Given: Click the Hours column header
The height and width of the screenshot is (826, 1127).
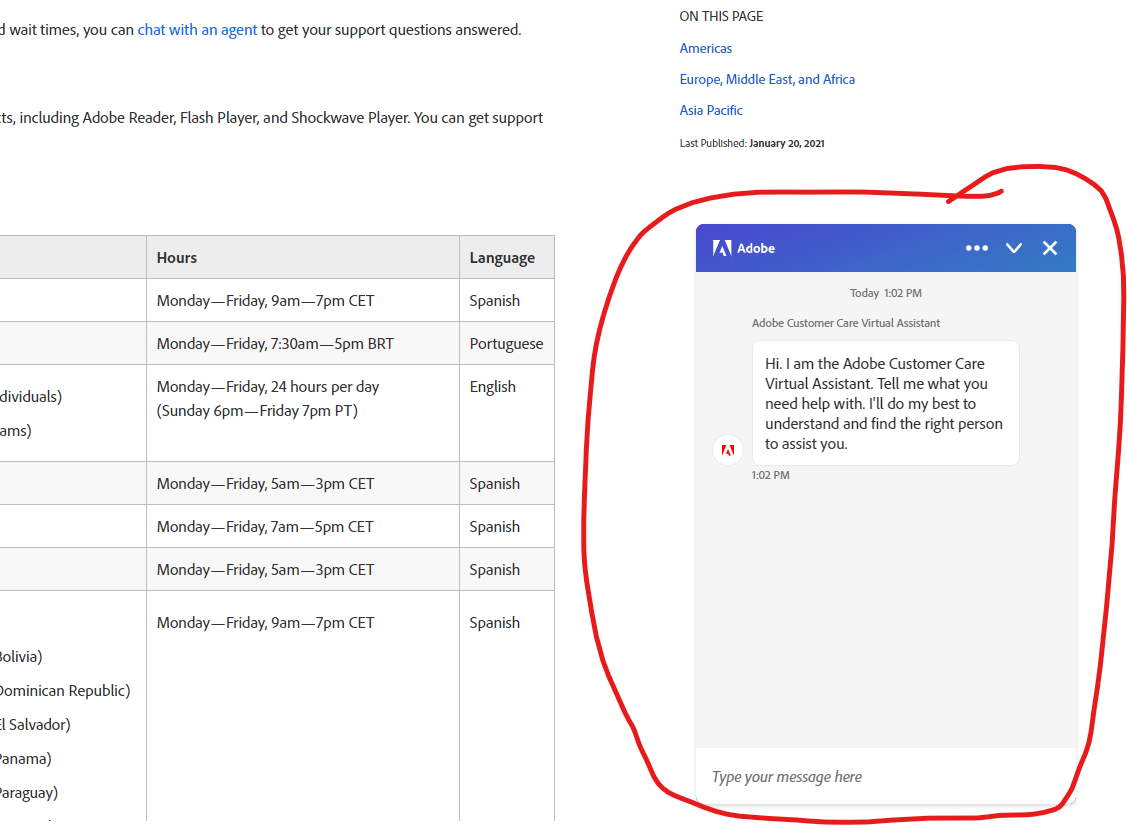Looking at the screenshot, I should pos(176,257).
